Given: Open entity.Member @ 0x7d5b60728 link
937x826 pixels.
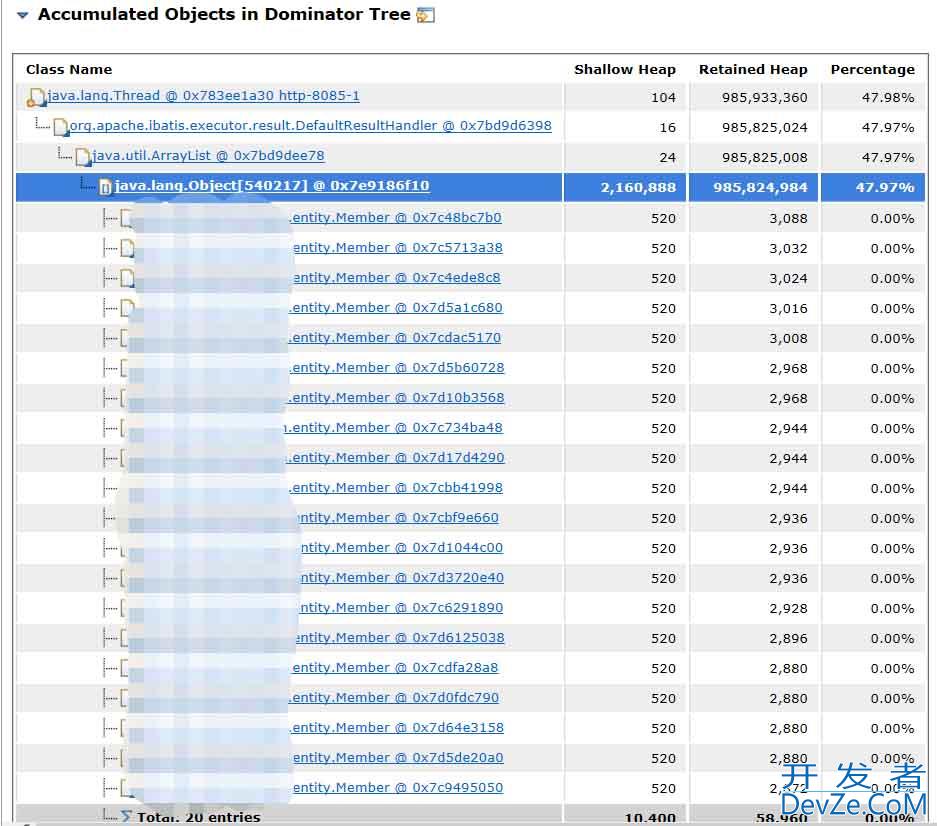Looking at the screenshot, I should click(x=397, y=367).
